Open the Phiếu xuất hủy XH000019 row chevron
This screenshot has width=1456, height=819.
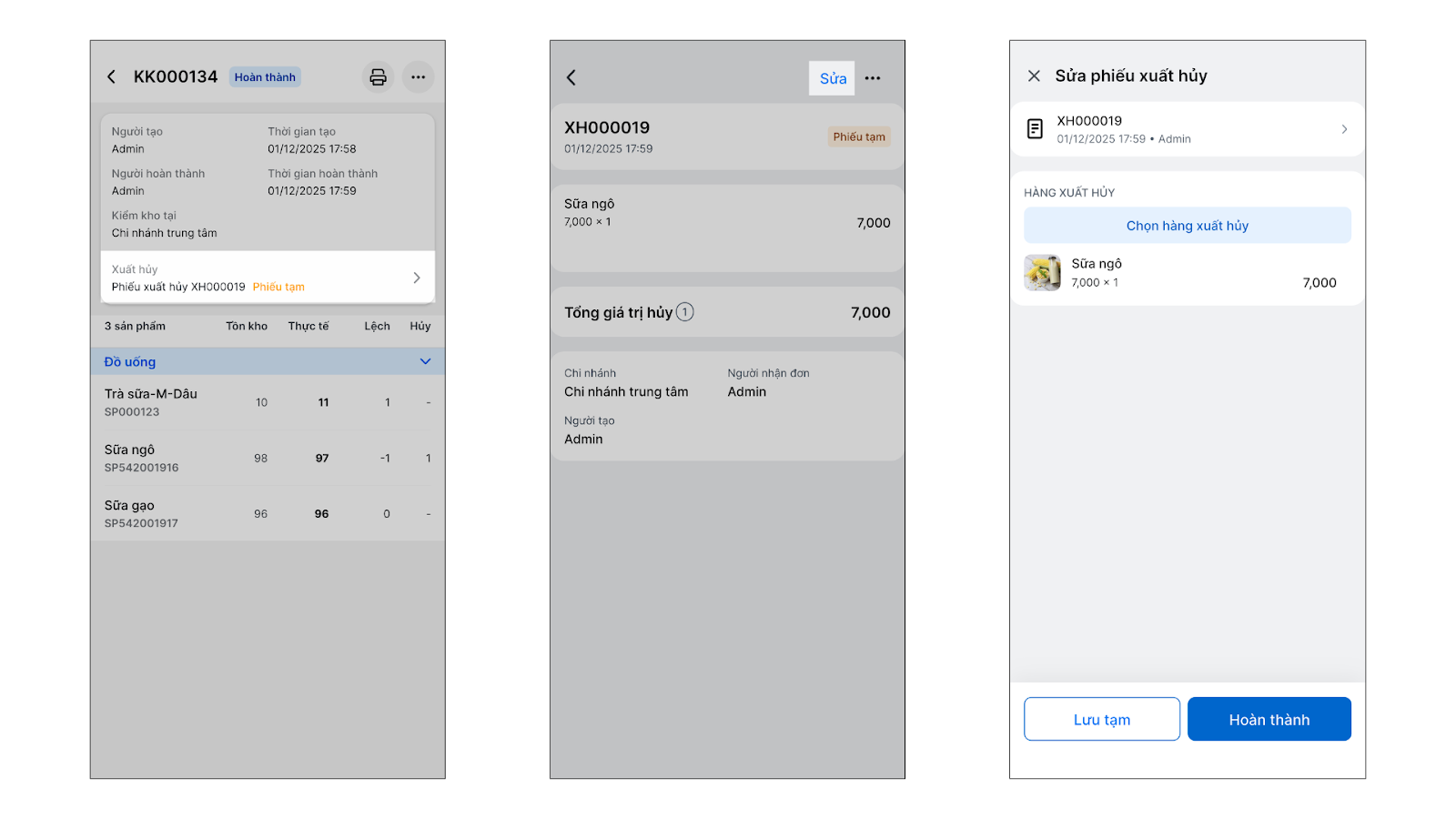[417, 278]
